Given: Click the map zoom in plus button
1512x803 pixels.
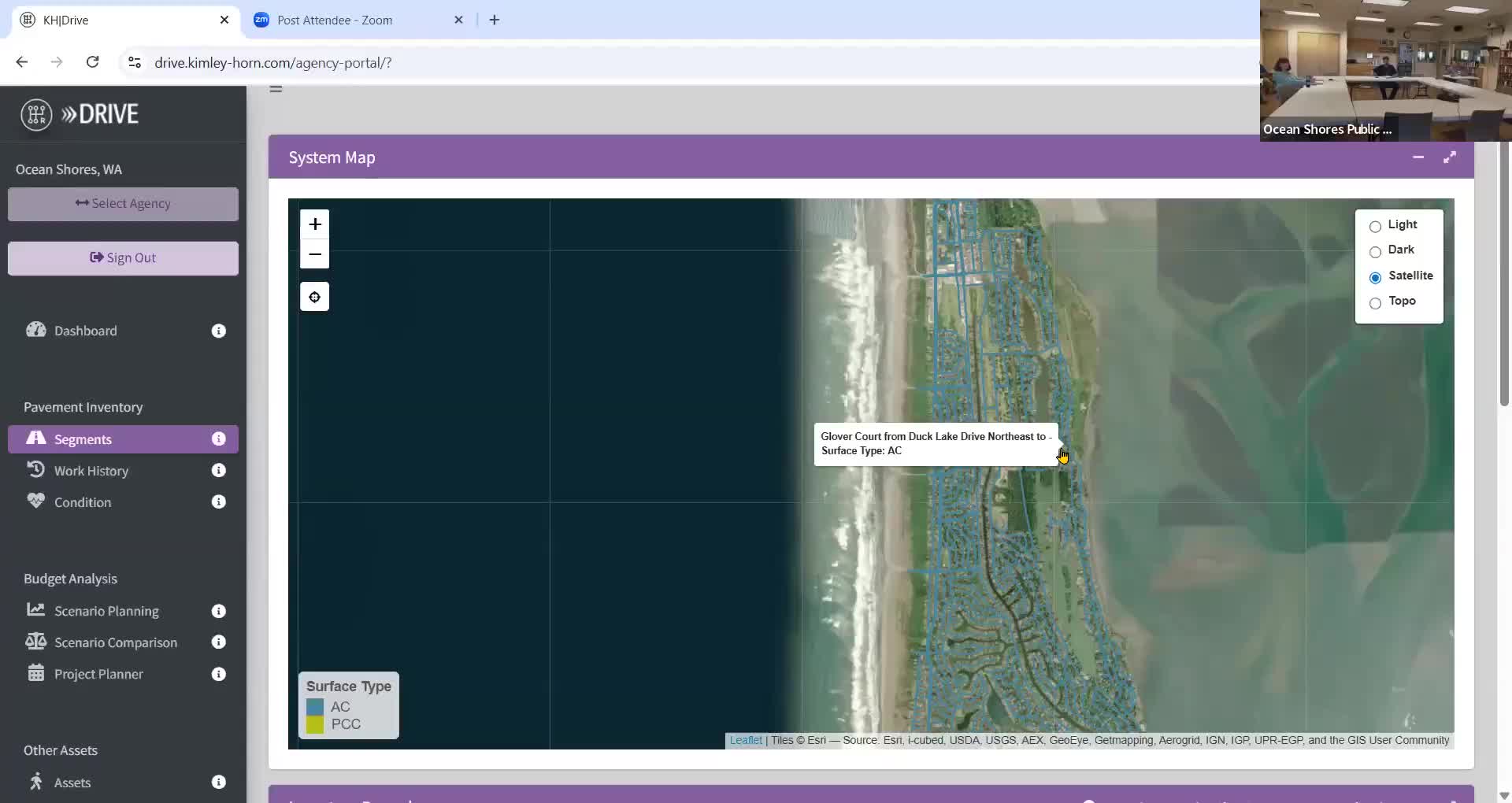Looking at the screenshot, I should [x=315, y=224].
